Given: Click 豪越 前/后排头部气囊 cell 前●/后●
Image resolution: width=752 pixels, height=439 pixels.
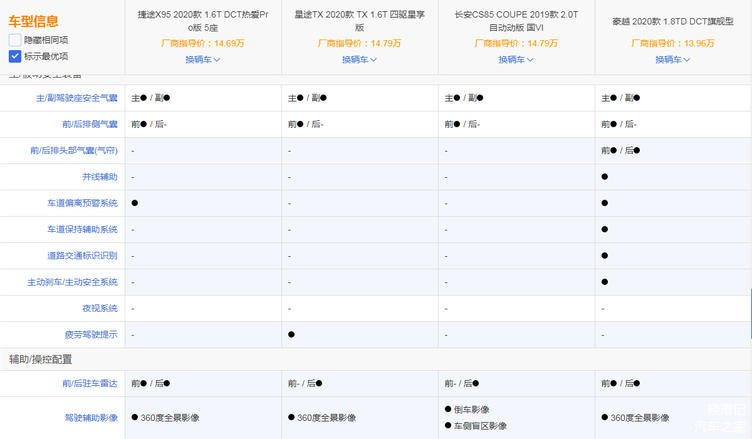Looking at the screenshot, I should click(621, 151).
